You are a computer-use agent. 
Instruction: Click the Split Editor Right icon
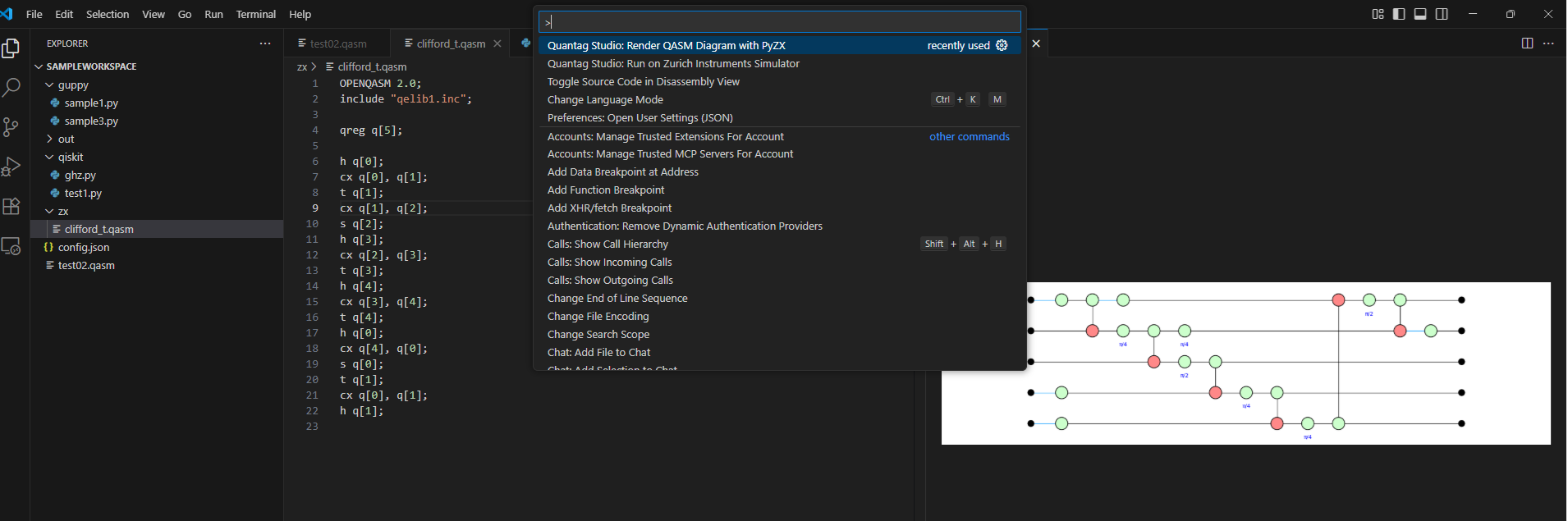(1527, 43)
